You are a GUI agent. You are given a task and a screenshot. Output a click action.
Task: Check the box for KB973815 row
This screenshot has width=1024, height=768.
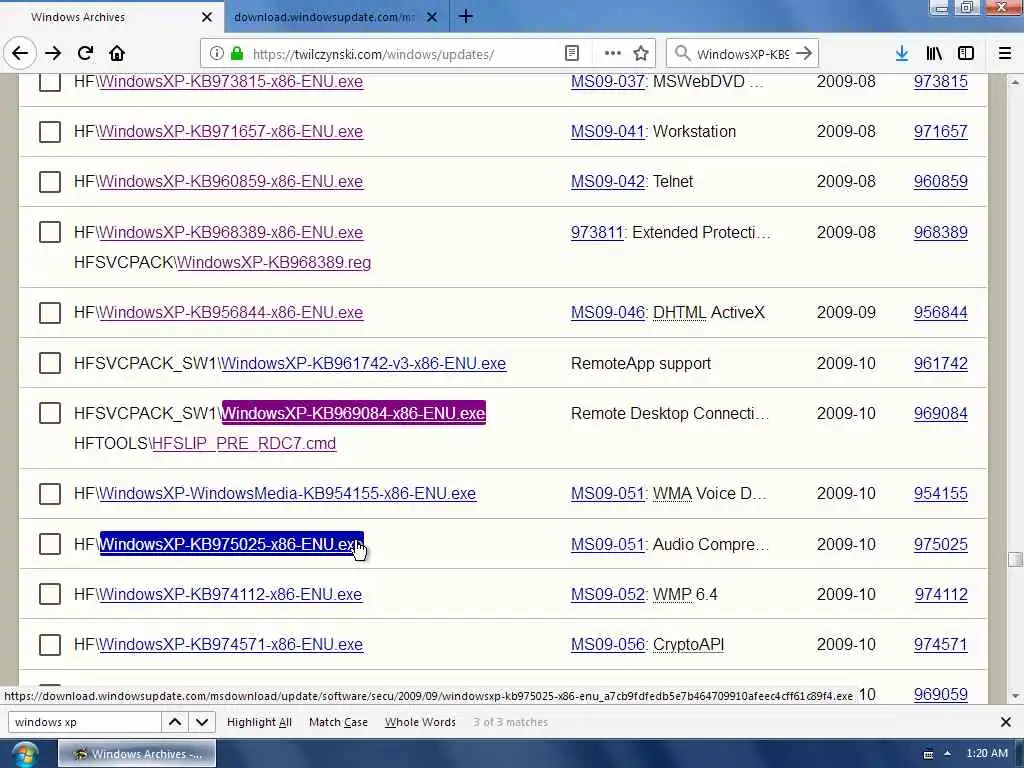pyautogui.click(x=50, y=82)
